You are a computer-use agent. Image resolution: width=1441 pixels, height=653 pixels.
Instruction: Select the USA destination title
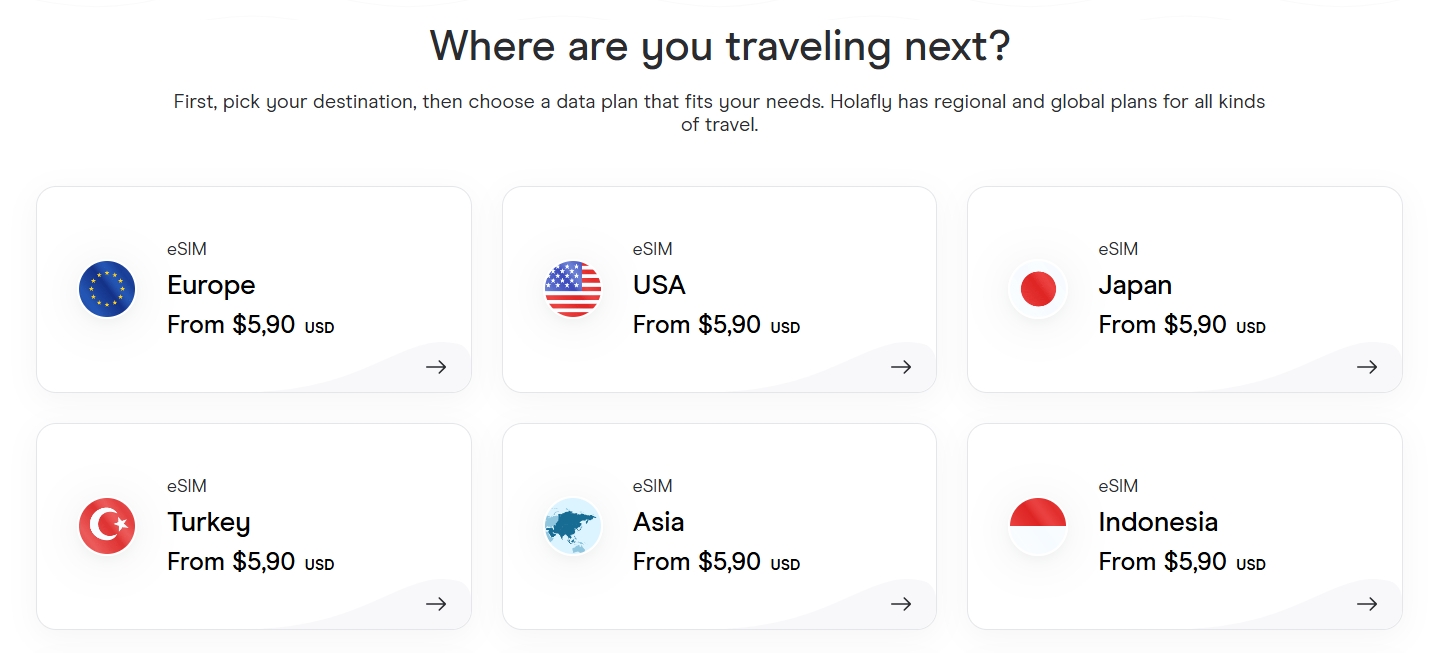(x=659, y=285)
